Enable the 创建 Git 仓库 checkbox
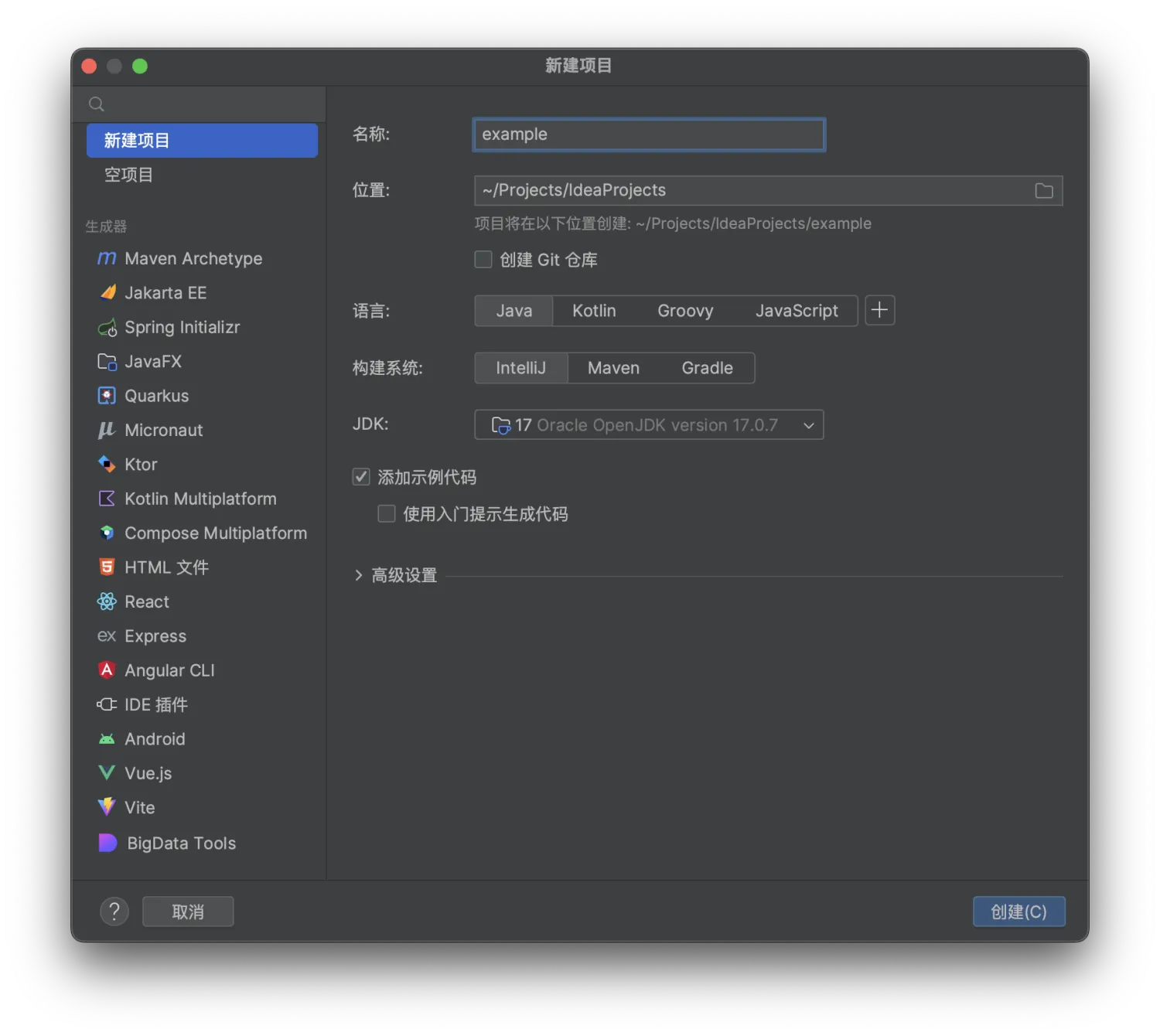The image size is (1160, 1036). pyautogui.click(x=483, y=260)
